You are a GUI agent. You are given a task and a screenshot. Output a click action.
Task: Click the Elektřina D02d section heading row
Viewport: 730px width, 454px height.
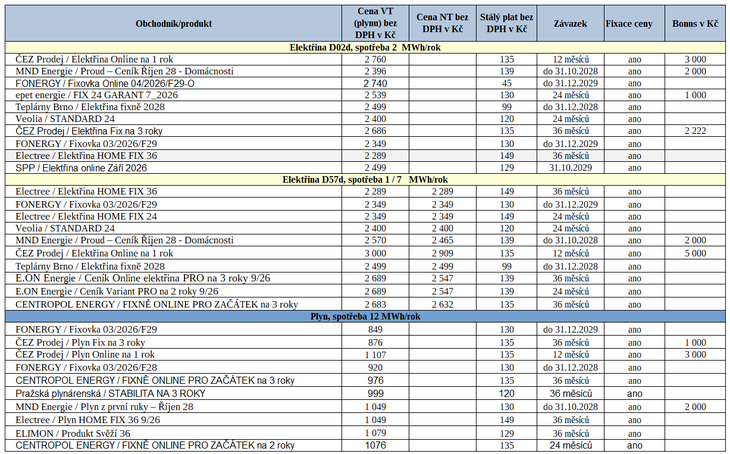(365, 47)
